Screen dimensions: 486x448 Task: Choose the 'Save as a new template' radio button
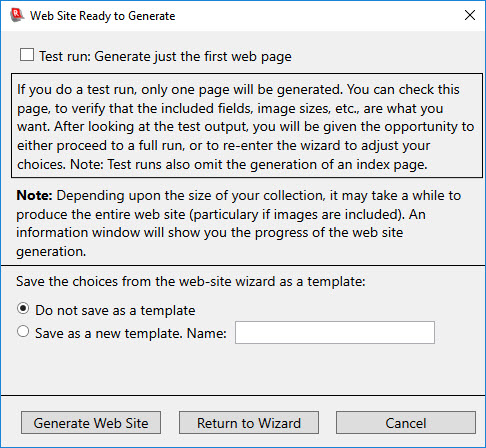[x=23, y=331]
